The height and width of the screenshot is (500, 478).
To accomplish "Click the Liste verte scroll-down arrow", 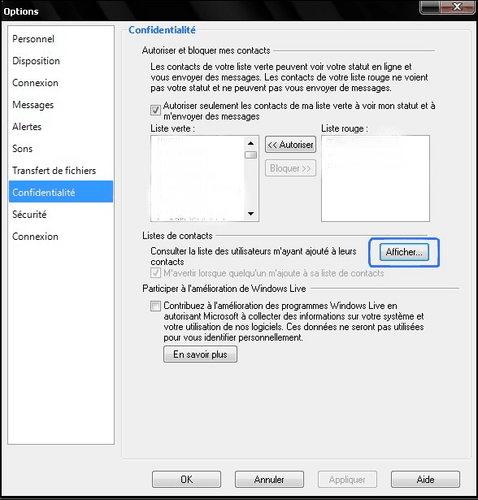I will click(251, 214).
